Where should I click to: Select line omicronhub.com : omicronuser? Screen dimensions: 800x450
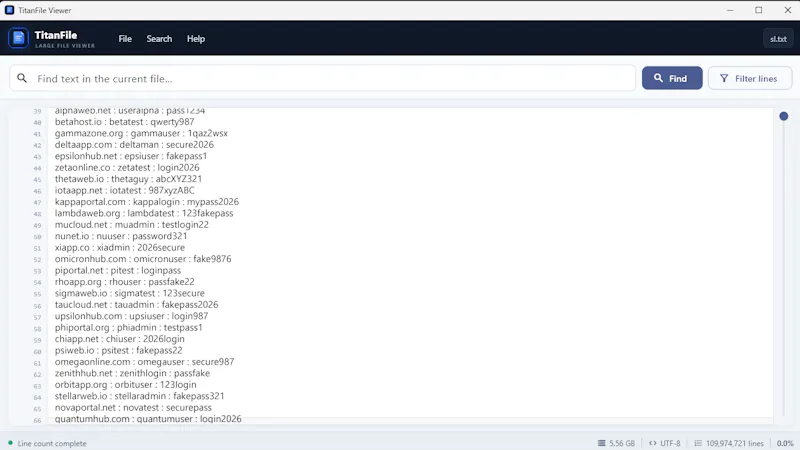click(143, 259)
